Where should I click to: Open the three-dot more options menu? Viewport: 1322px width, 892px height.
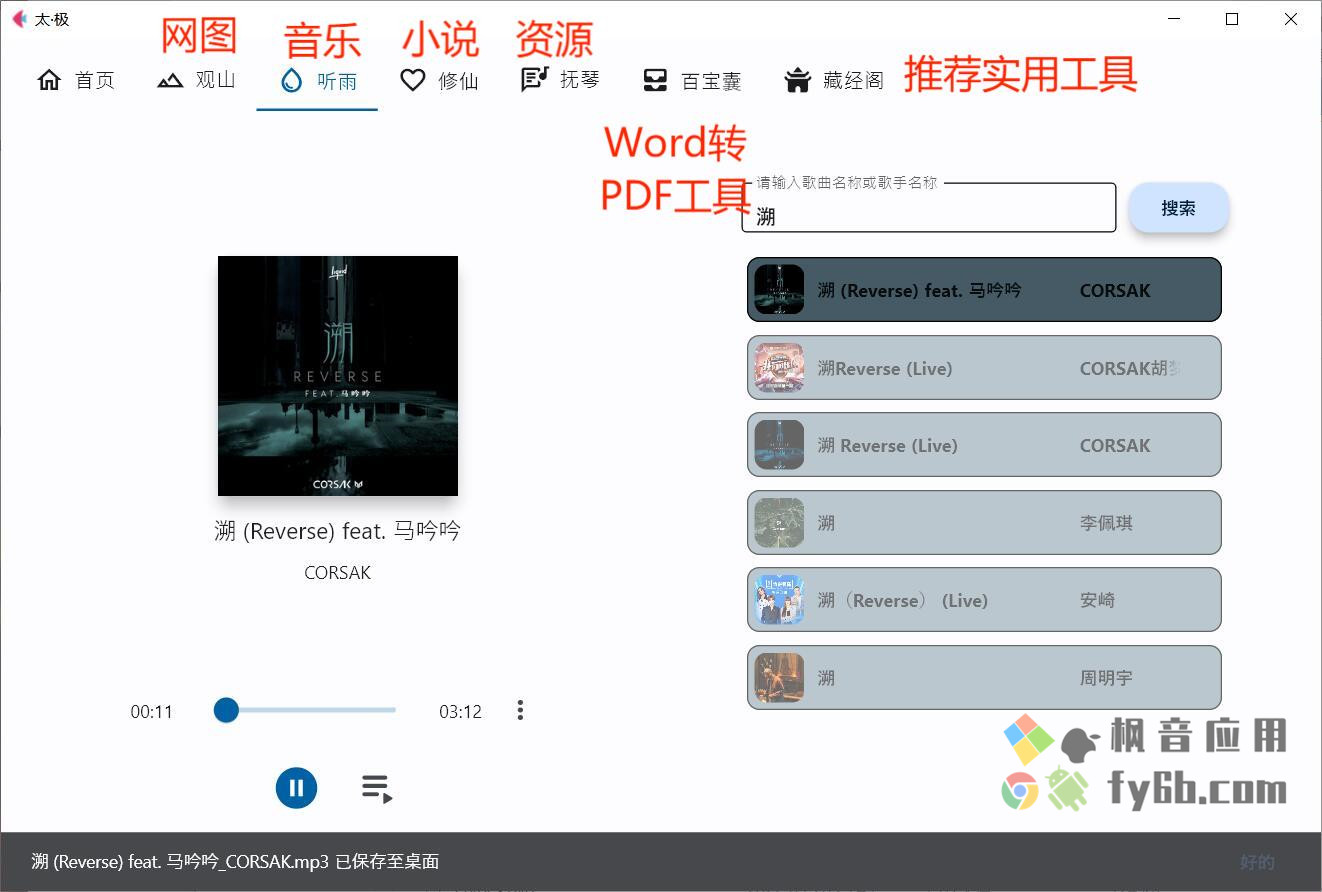pyautogui.click(x=520, y=710)
